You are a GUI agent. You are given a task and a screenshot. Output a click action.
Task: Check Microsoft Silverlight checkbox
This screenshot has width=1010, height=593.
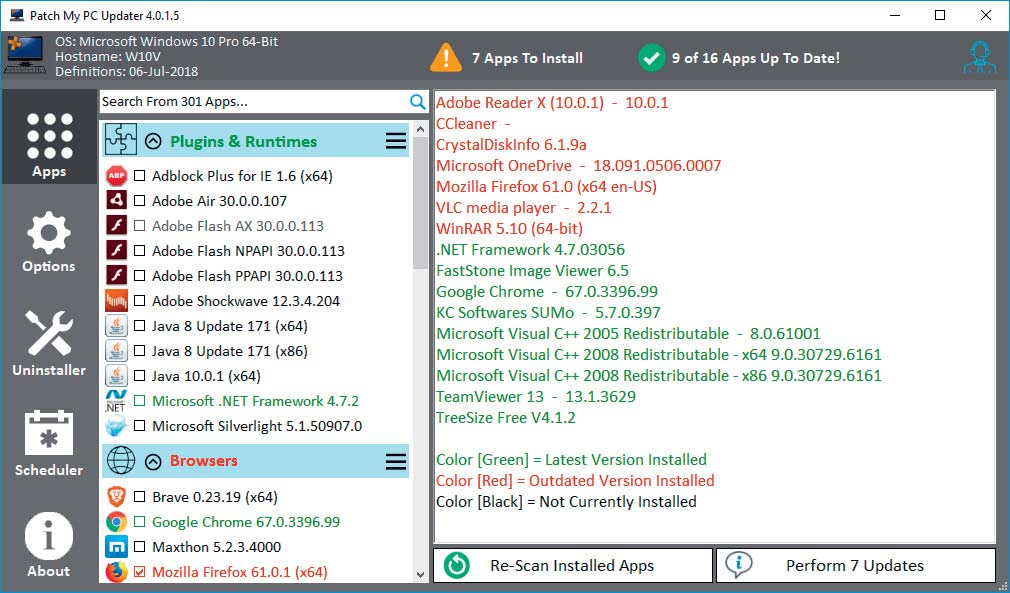(139, 426)
